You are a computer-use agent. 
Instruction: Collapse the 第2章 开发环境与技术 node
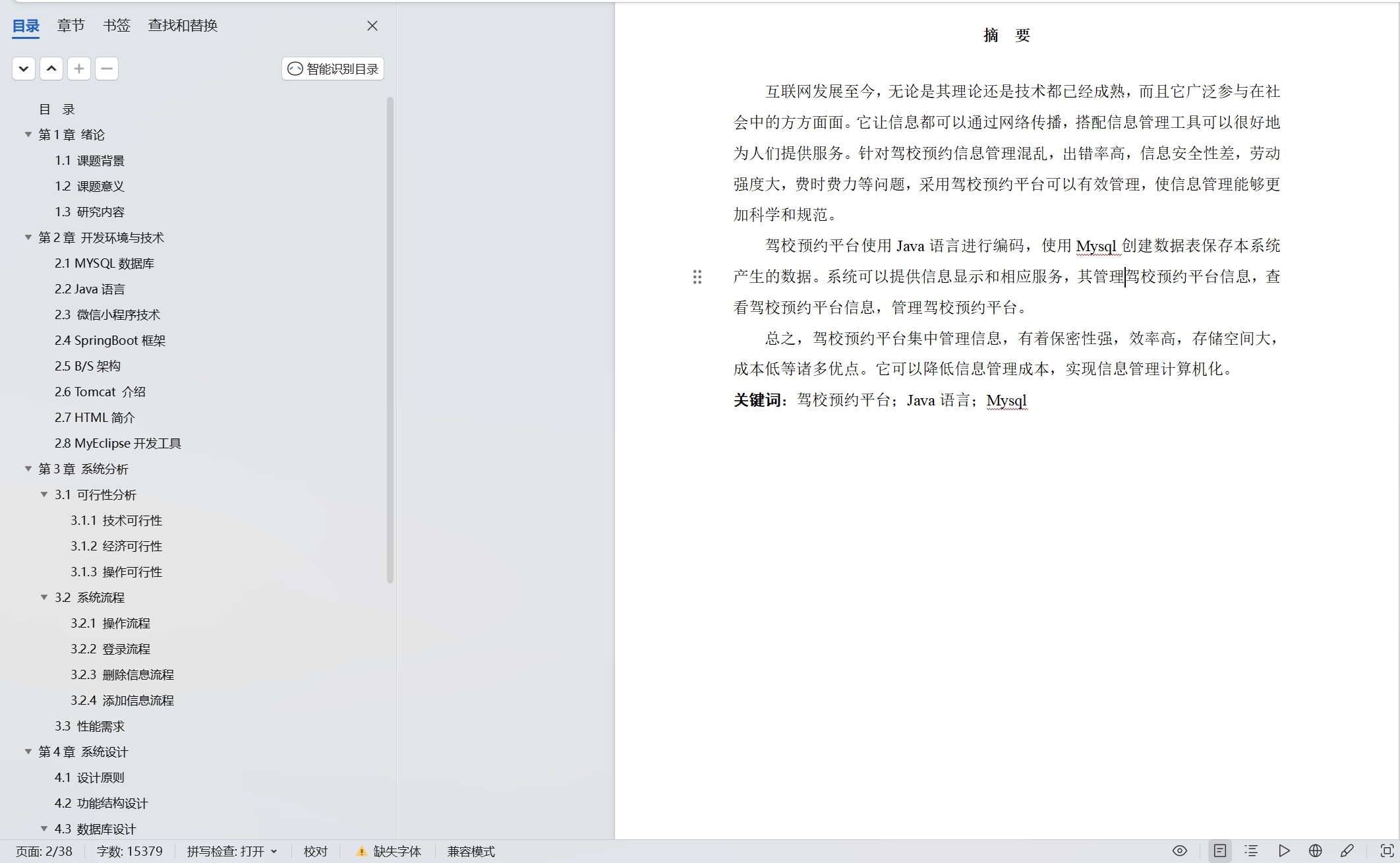[x=28, y=237]
